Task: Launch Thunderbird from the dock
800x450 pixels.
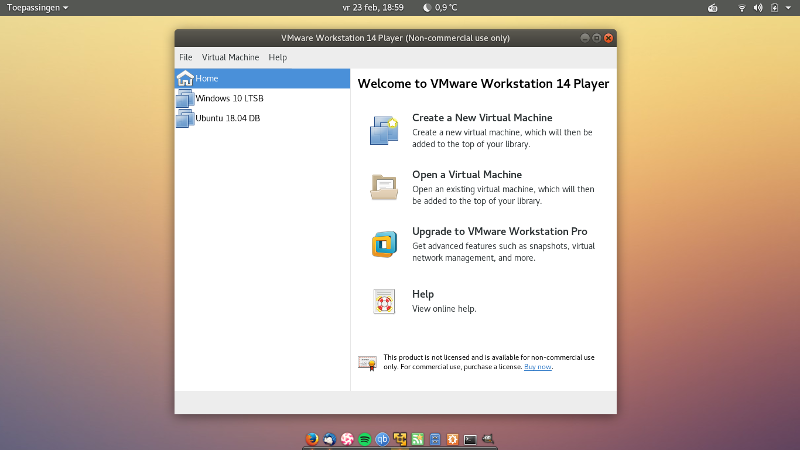Action: [330, 439]
